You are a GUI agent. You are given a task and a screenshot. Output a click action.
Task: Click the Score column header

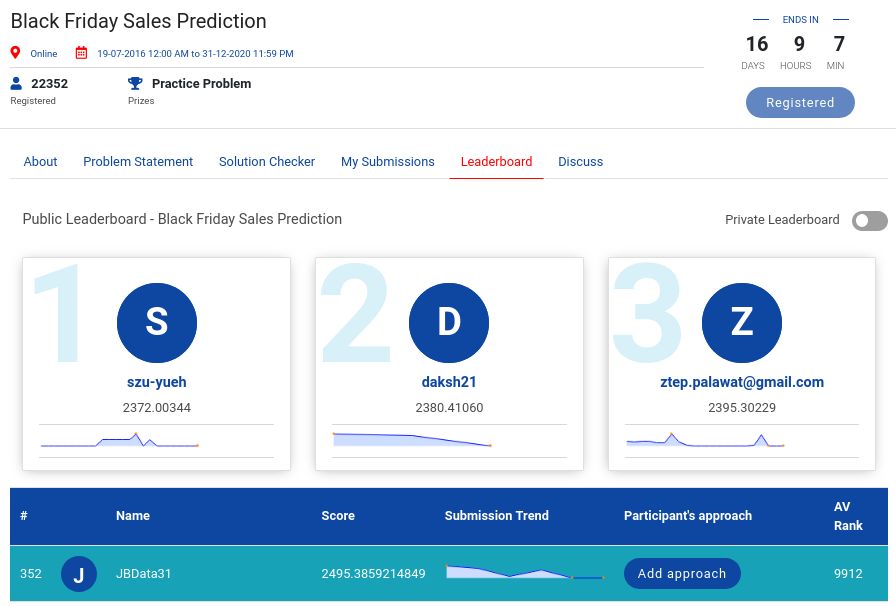click(x=338, y=516)
